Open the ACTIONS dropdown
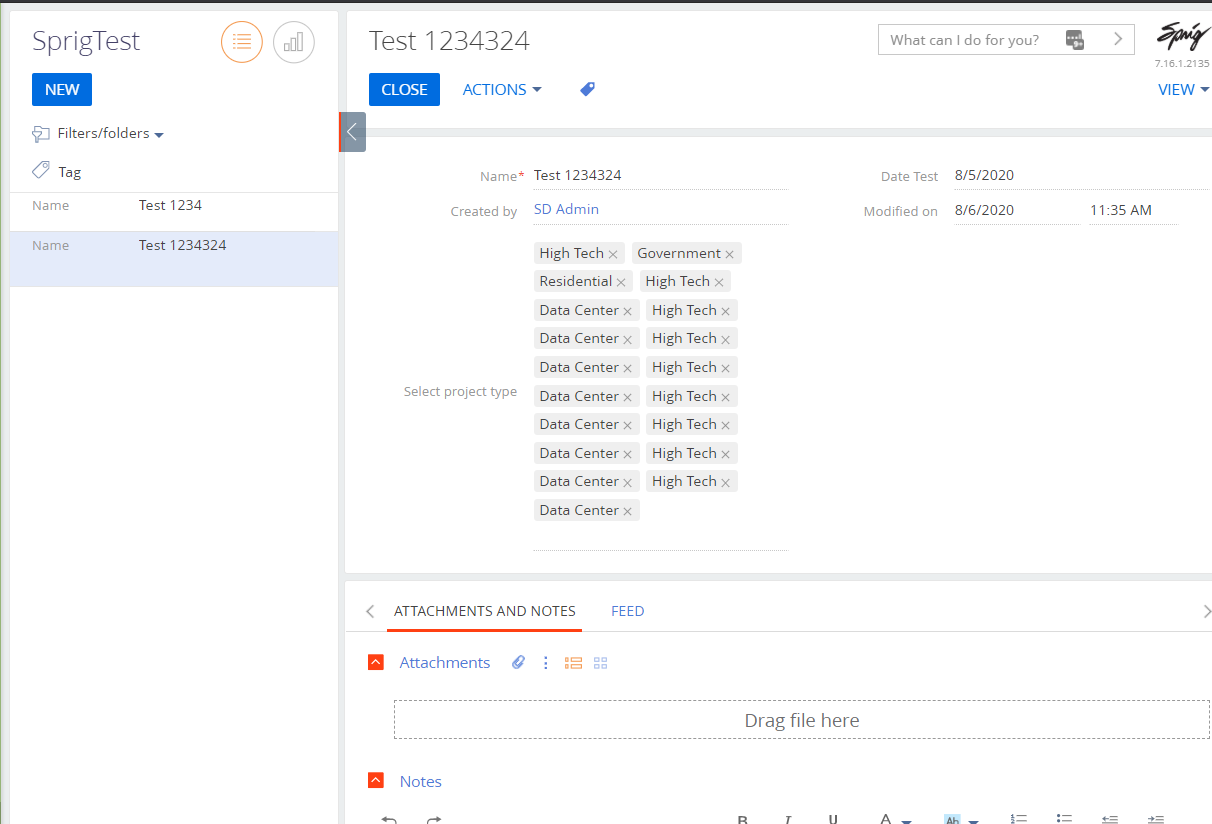Viewport: 1212px width, 824px height. click(x=502, y=89)
